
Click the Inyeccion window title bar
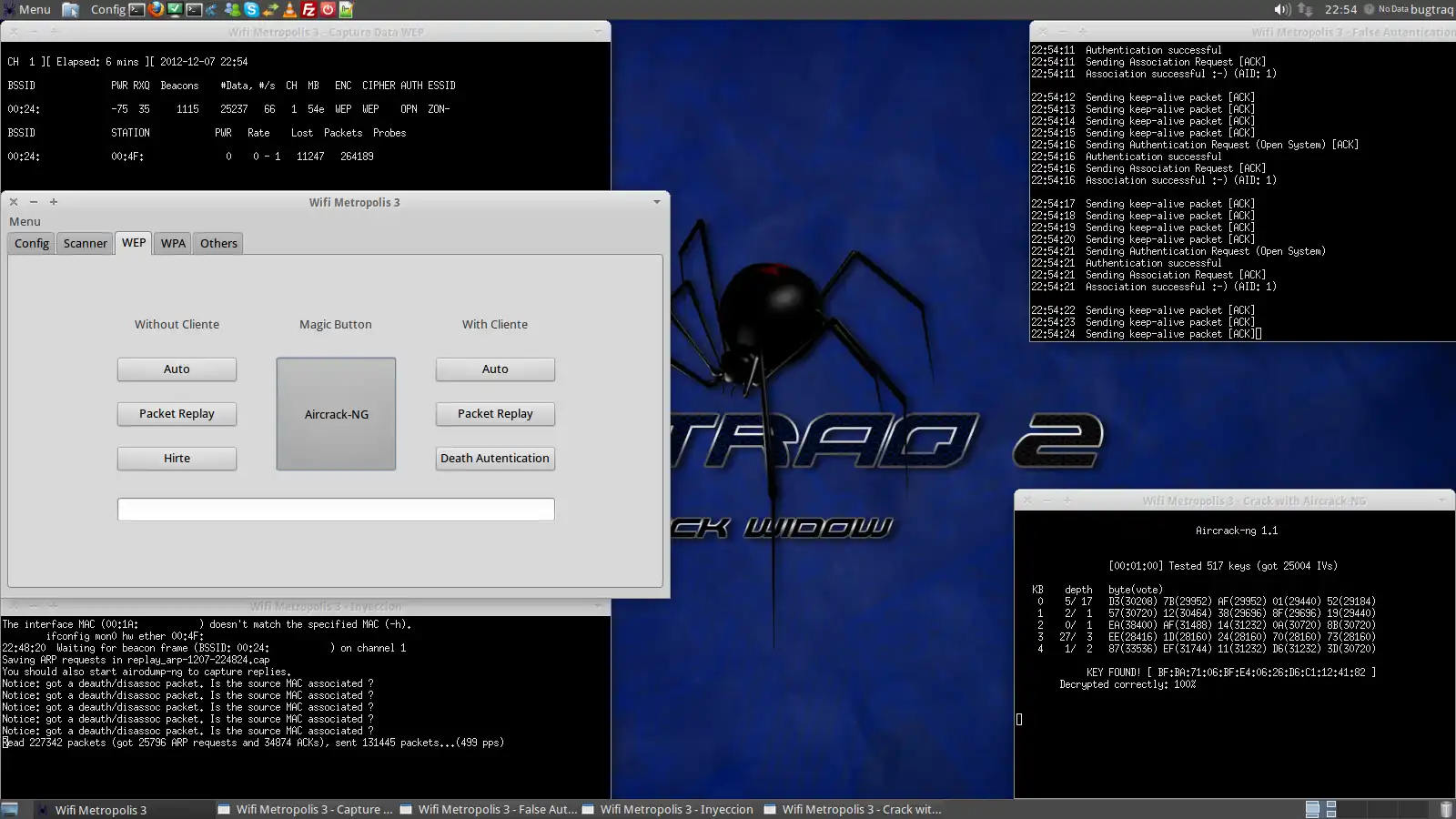point(305,606)
